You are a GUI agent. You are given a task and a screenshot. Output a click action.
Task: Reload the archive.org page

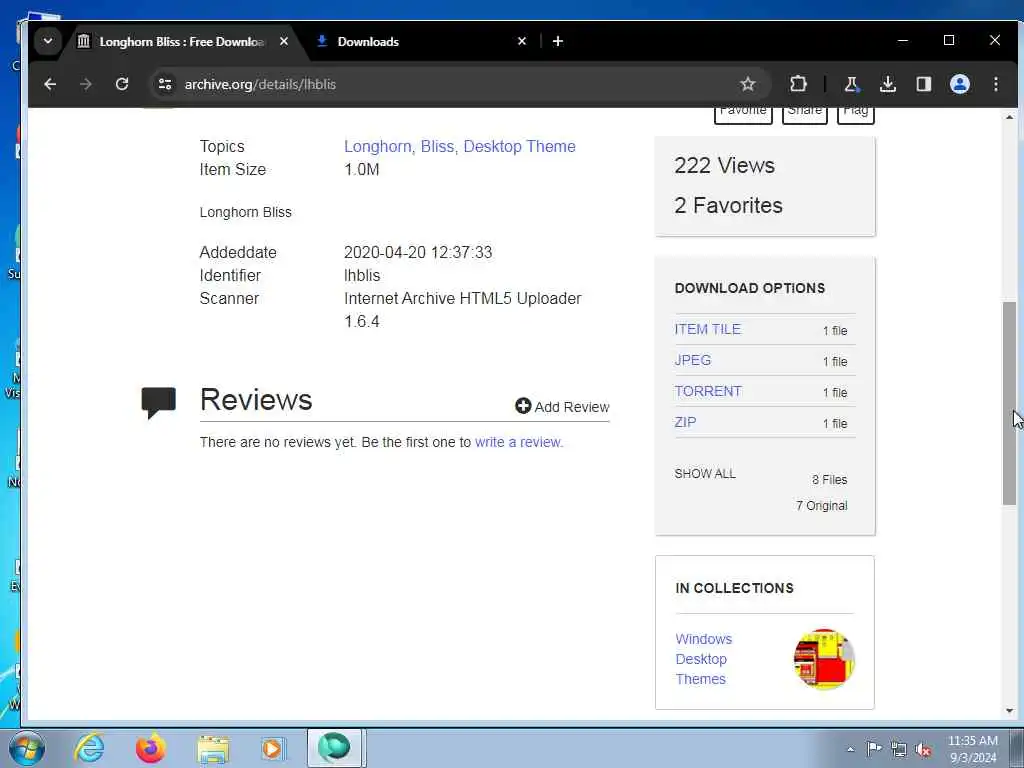[x=121, y=84]
